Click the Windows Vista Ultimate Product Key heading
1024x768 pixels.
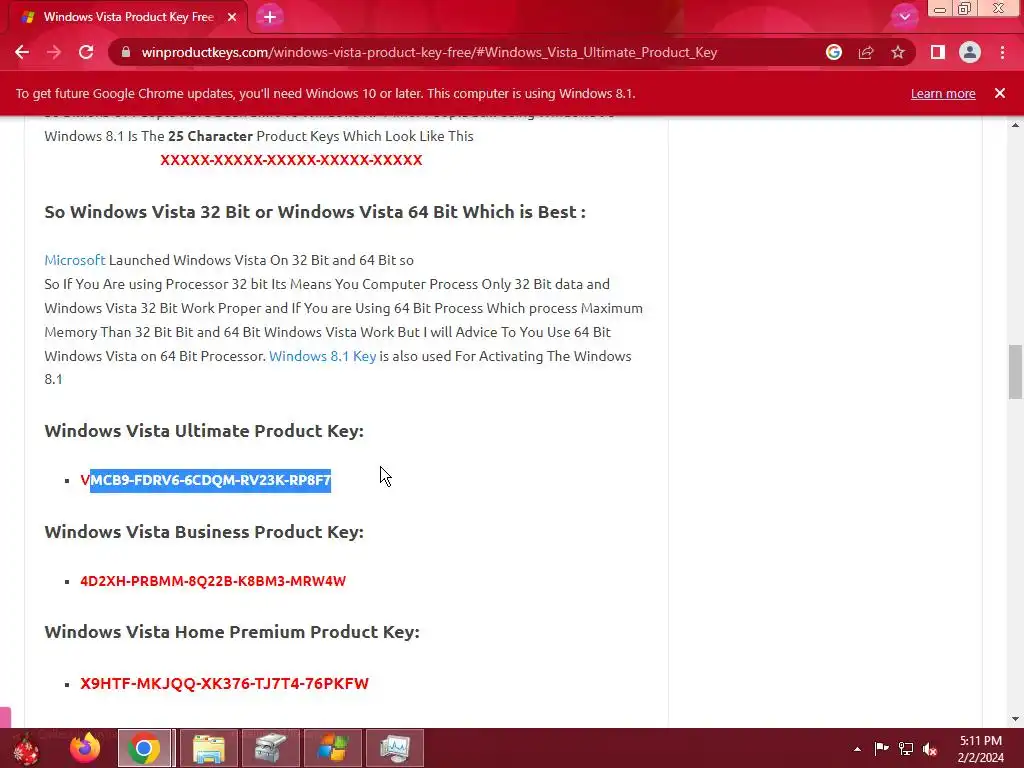[x=204, y=431]
